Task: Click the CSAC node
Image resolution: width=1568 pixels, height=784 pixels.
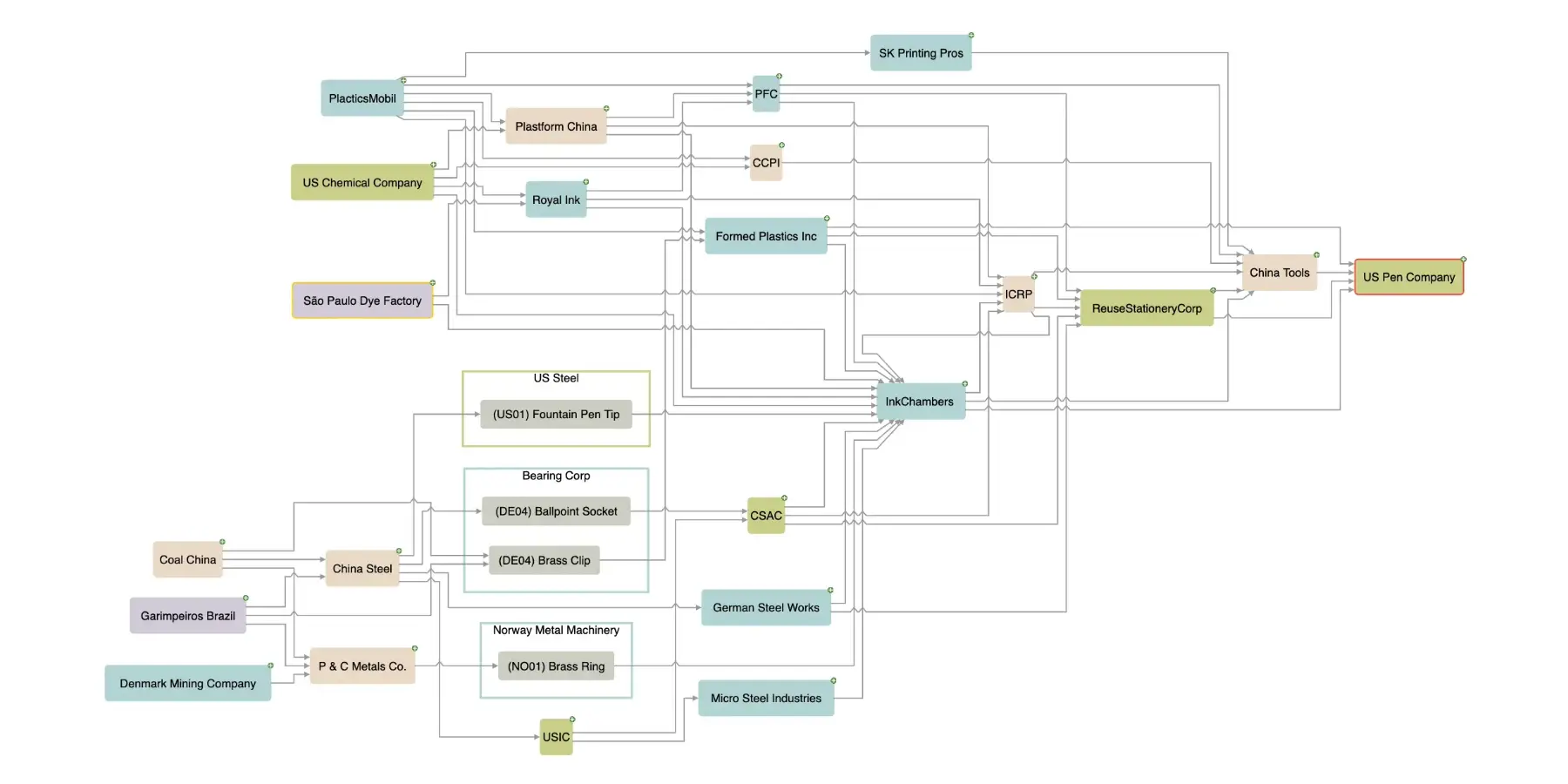Action: (x=766, y=516)
